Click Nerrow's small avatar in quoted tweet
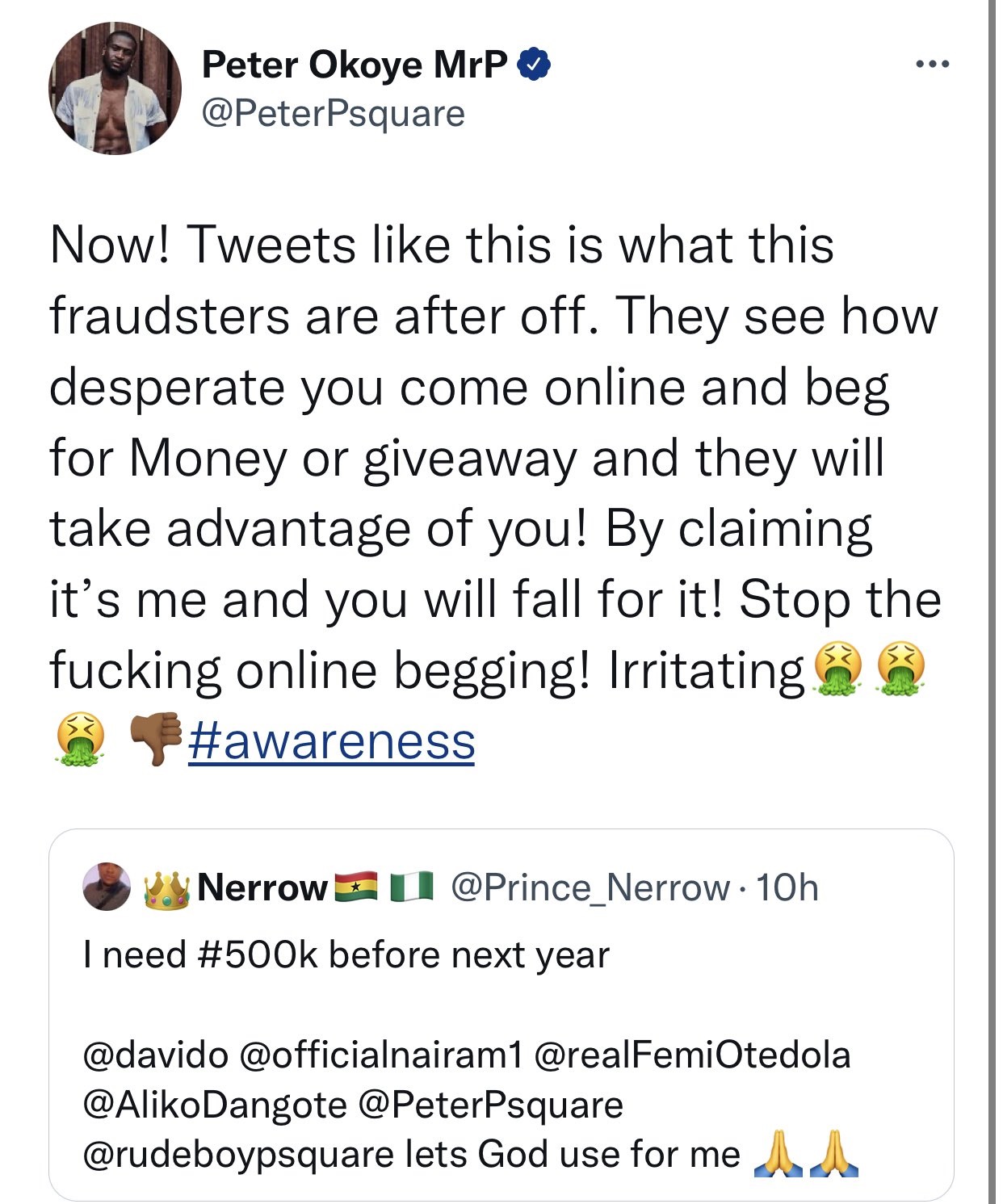This screenshot has height=1204, width=1003. coord(107,887)
